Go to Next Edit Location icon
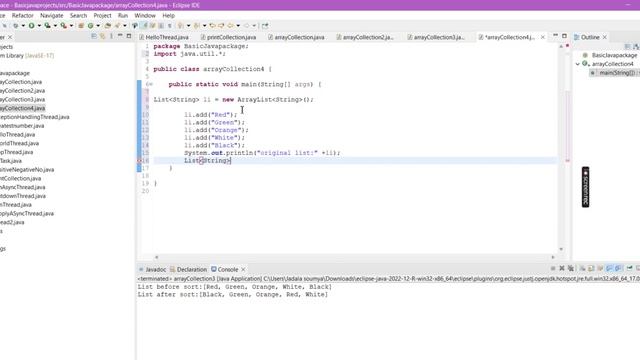Image resolution: width=640 pixels, height=360 pixels. click(221, 26)
